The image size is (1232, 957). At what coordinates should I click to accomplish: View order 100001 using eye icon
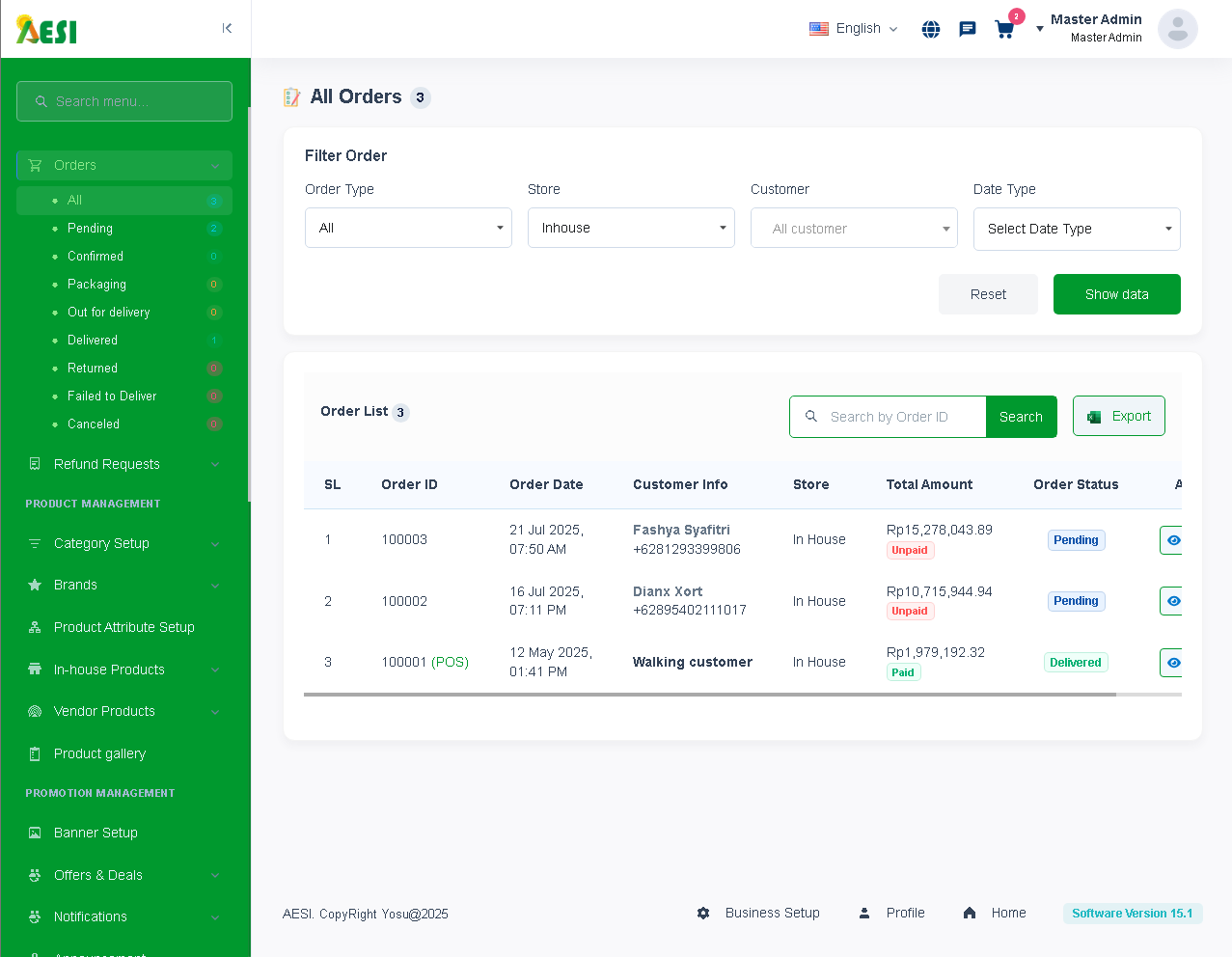click(x=1172, y=663)
